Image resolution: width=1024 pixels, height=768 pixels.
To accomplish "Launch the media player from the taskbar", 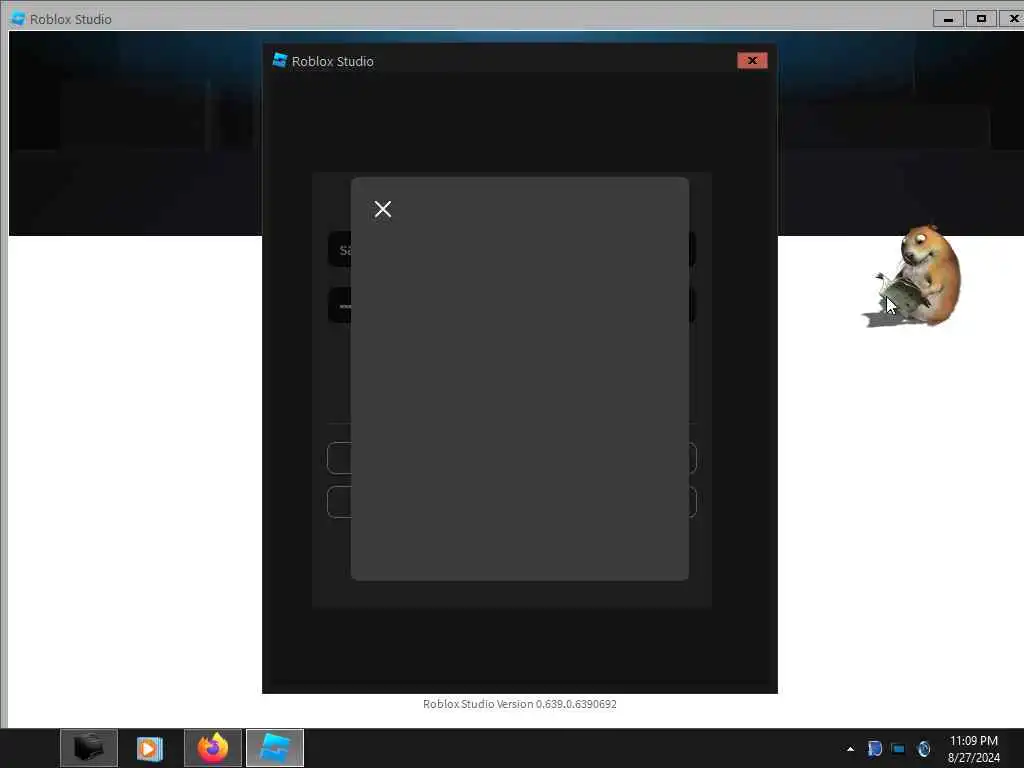I will tap(150, 748).
